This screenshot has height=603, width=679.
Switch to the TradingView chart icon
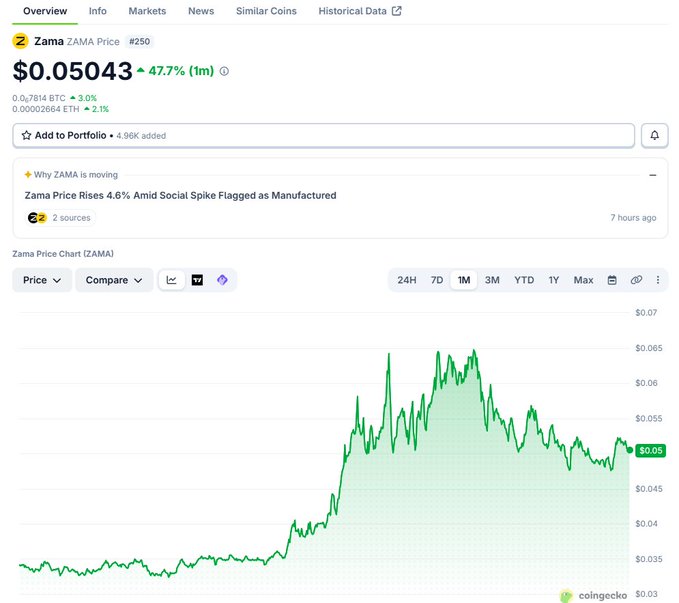pyautogui.click(x=197, y=280)
